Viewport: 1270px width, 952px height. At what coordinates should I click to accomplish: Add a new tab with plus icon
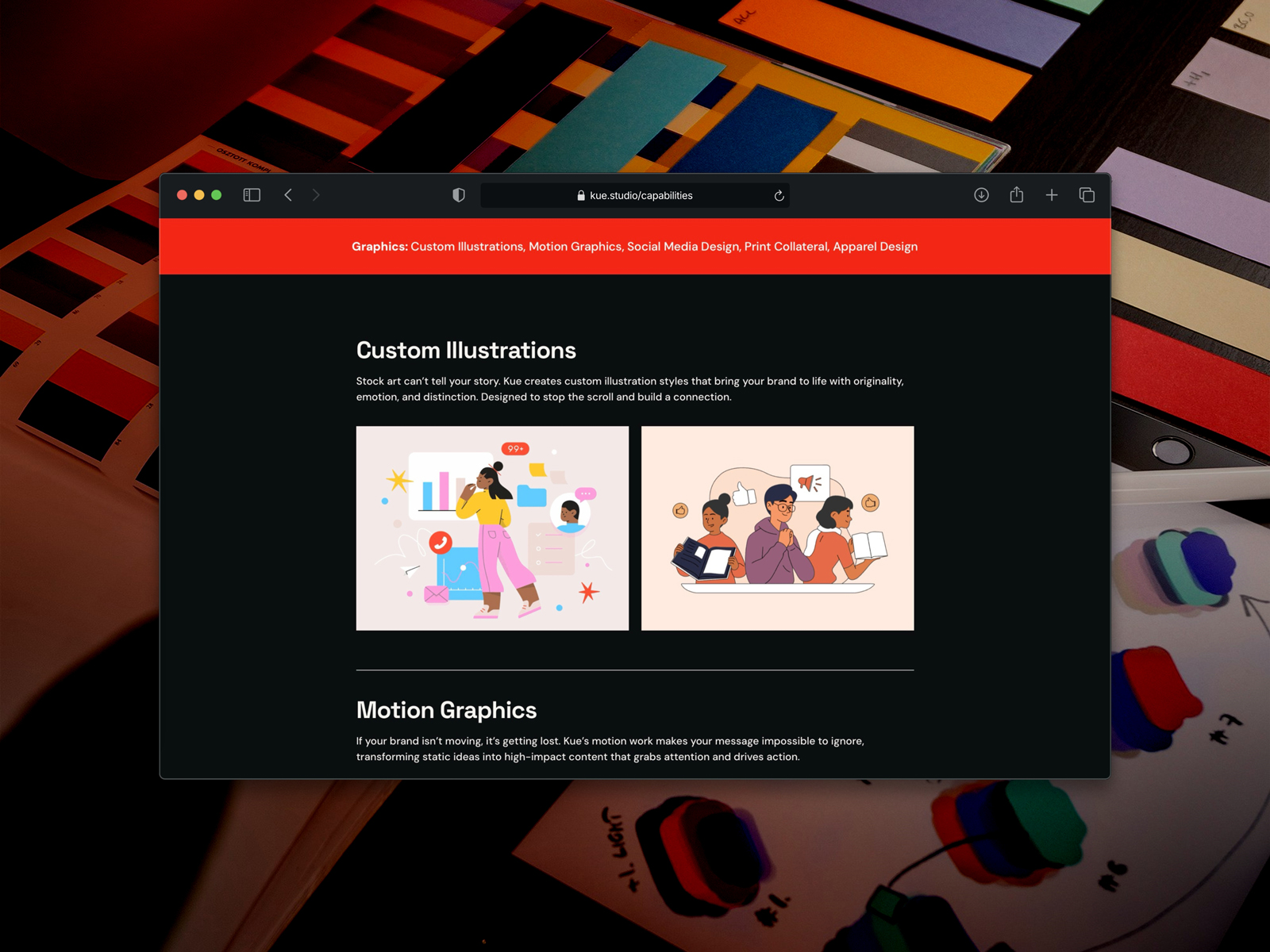(1052, 195)
